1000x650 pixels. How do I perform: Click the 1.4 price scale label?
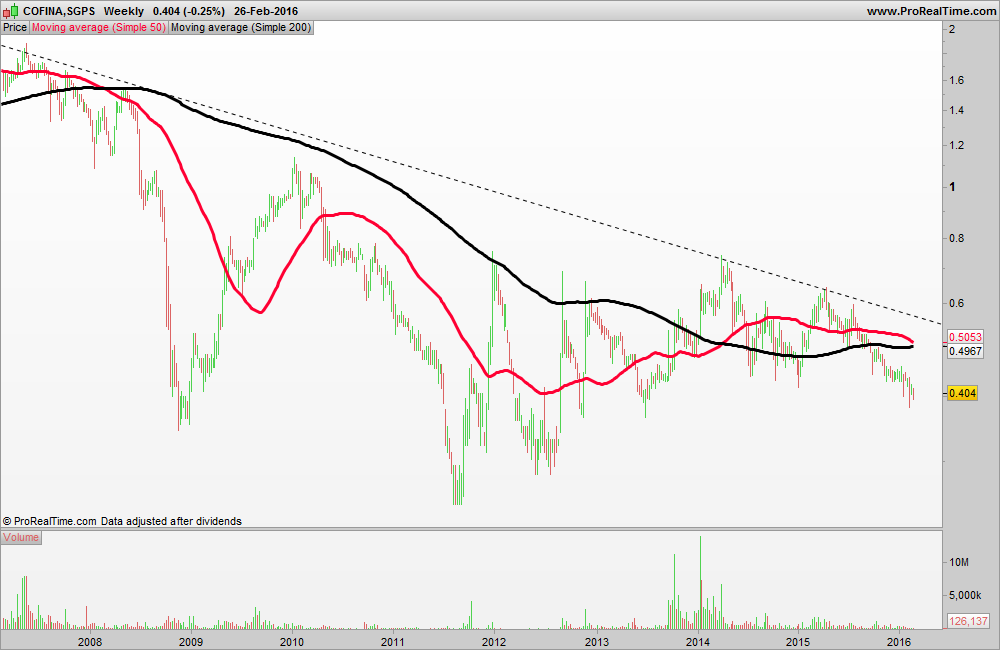point(956,110)
